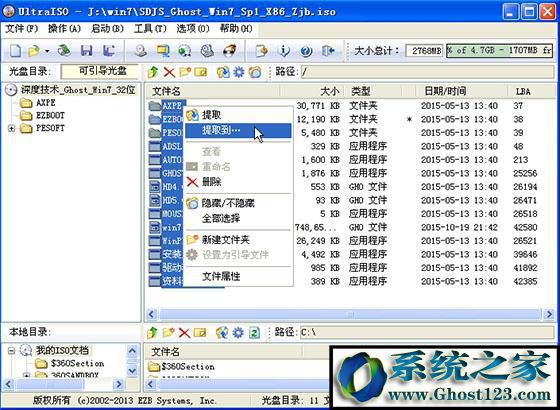Click the New Folder icon in the image pane toolbar
560x410 pixels.
tap(185, 72)
